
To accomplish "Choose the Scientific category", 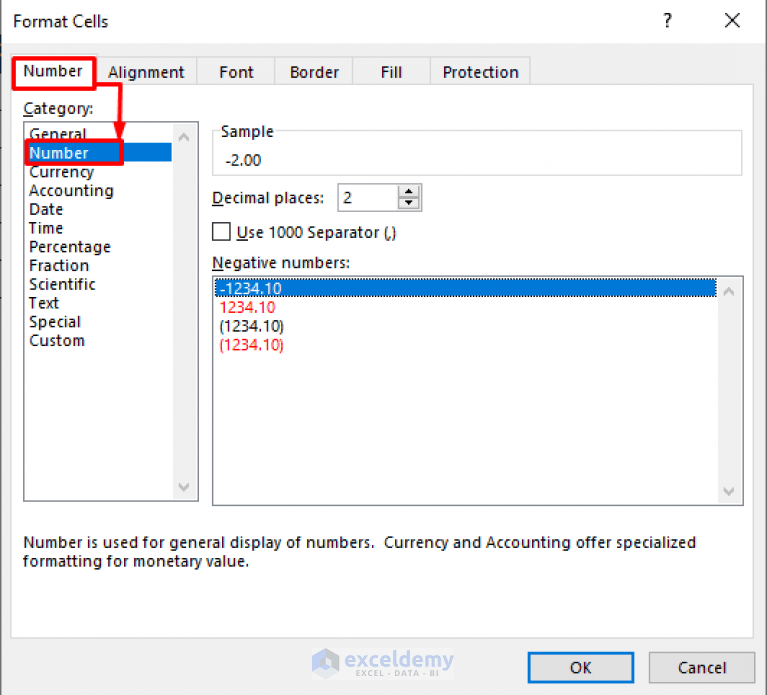I will pyautogui.click(x=98, y=284).
